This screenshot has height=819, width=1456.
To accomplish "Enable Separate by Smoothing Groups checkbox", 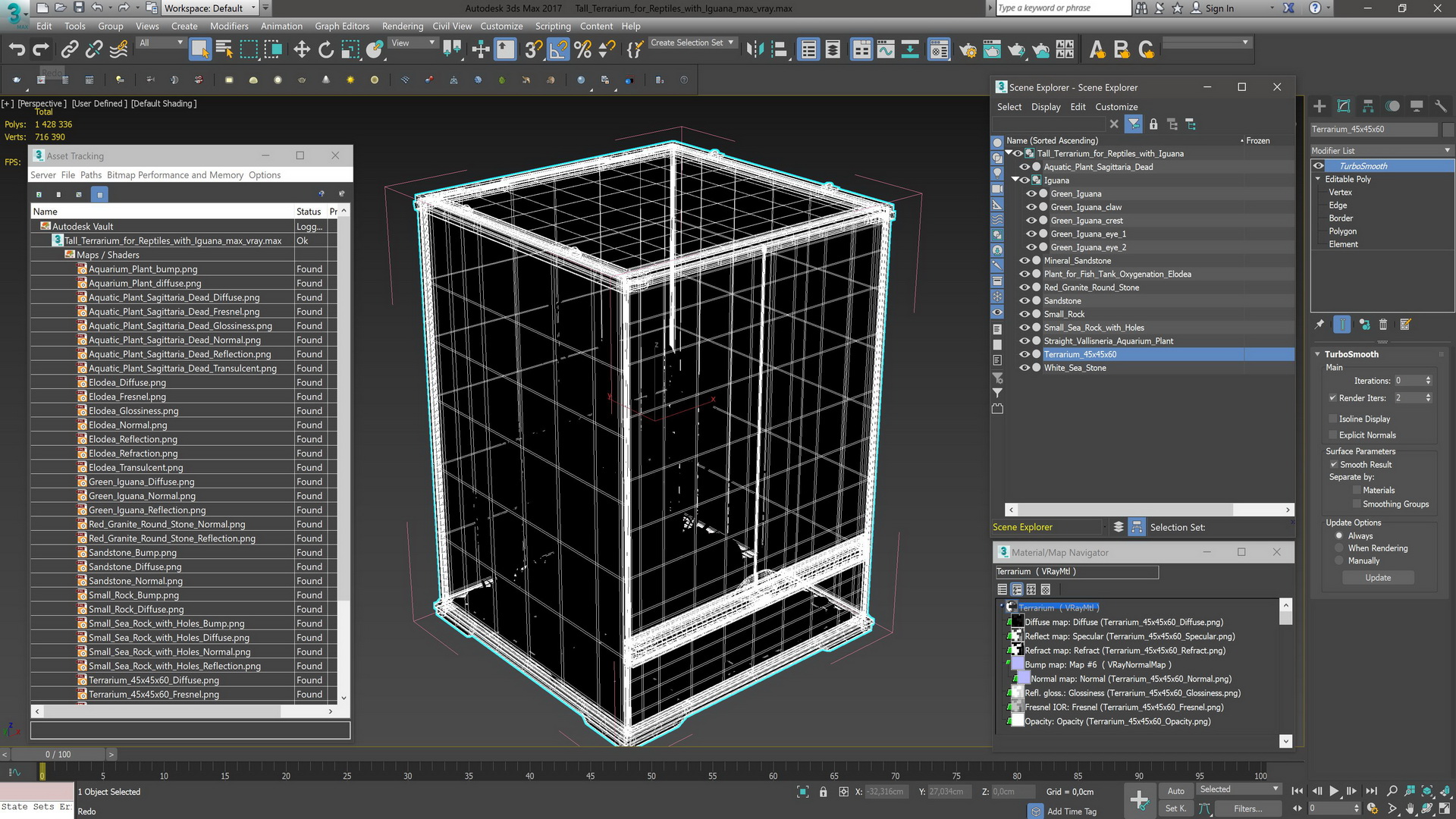I will click(x=1357, y=504).
